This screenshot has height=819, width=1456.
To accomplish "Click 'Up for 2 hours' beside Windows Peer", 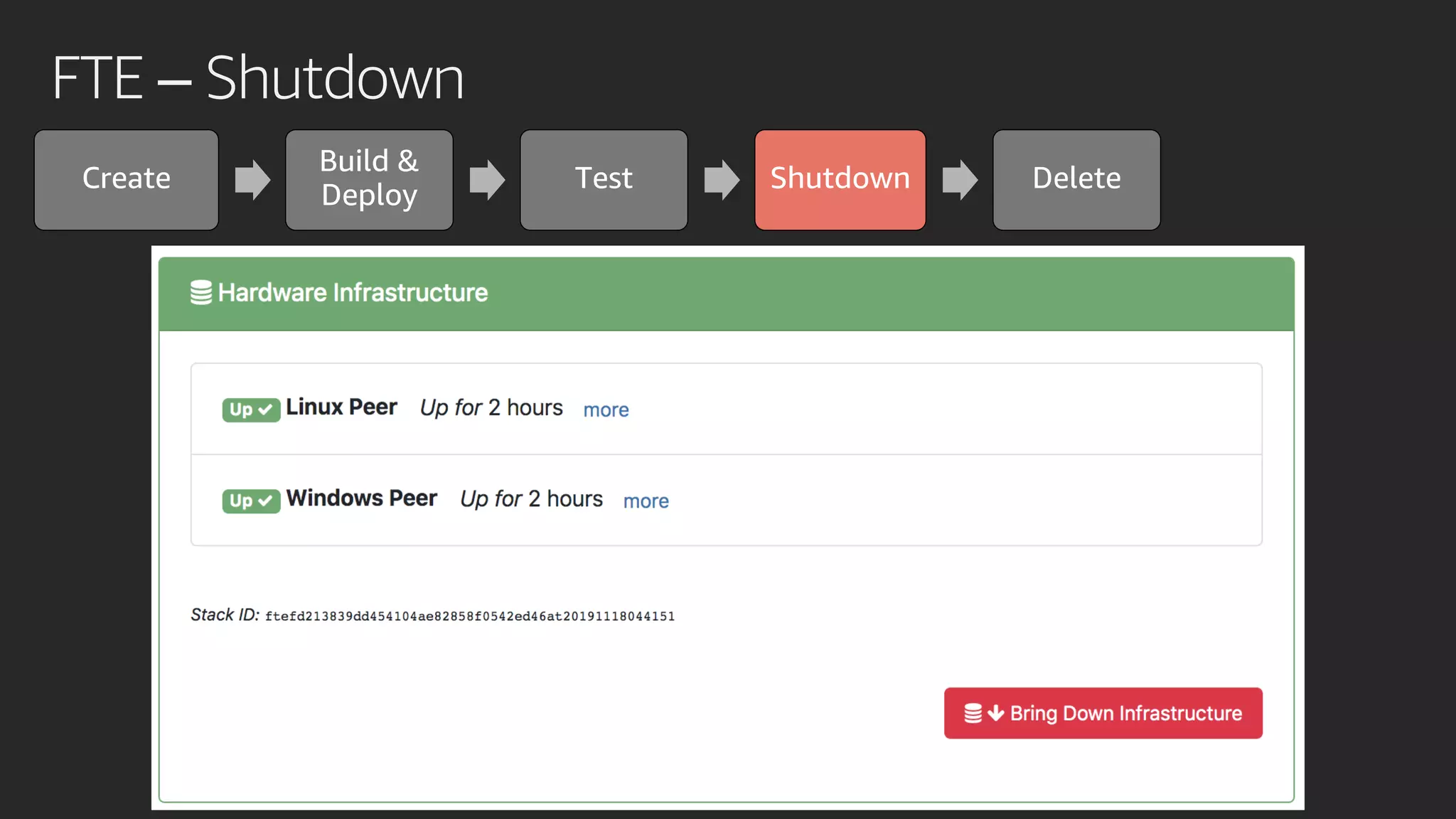I will point(531,499).
